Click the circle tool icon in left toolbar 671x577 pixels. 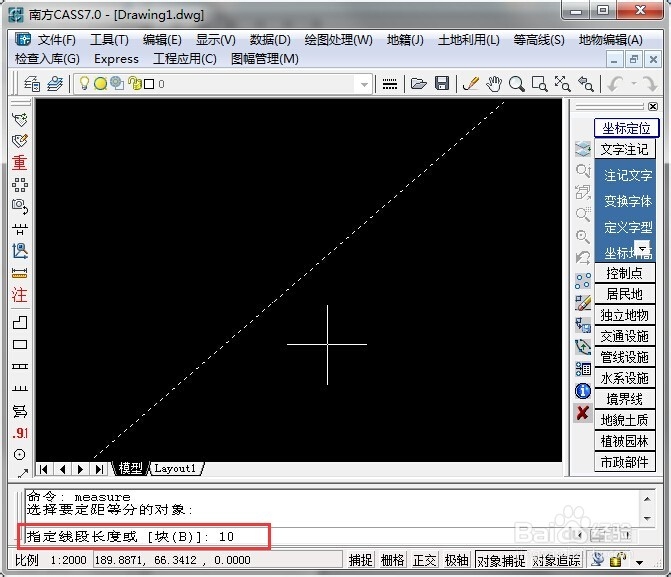tap(20, 454)
